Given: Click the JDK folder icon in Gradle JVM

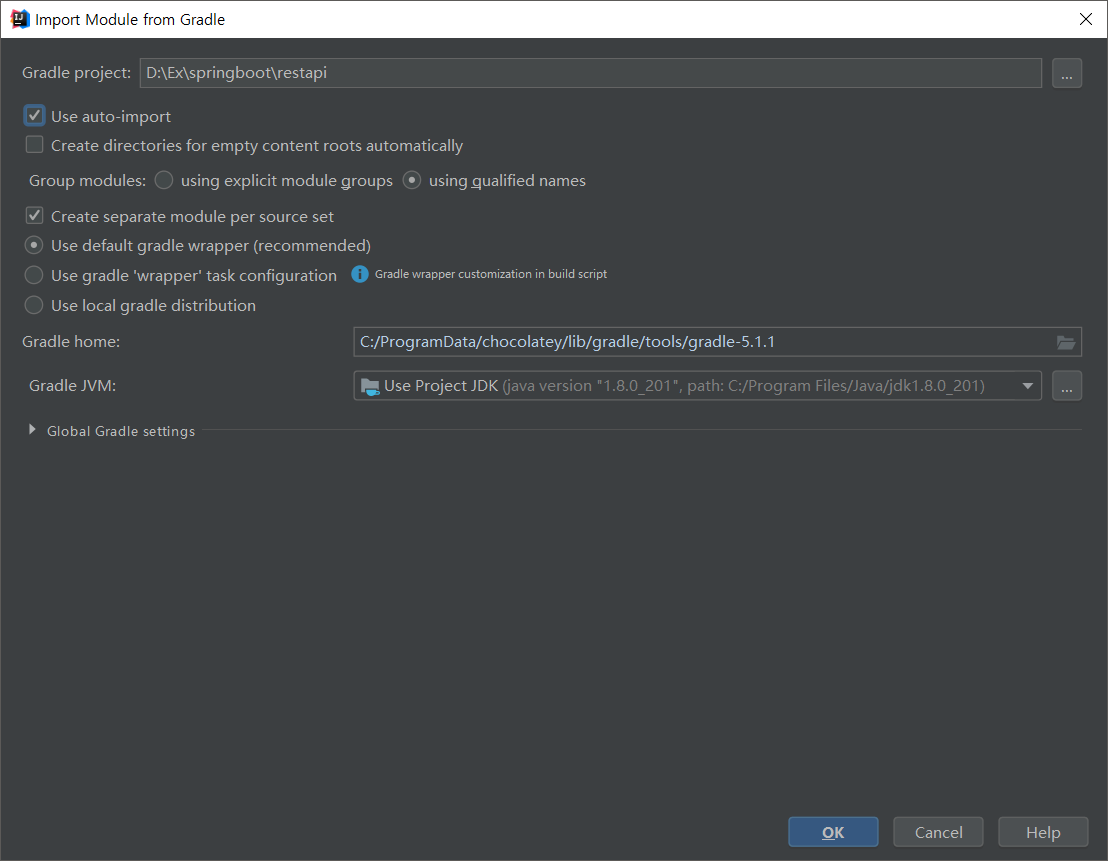Looking at the screenshot, I should click(370, 386).
